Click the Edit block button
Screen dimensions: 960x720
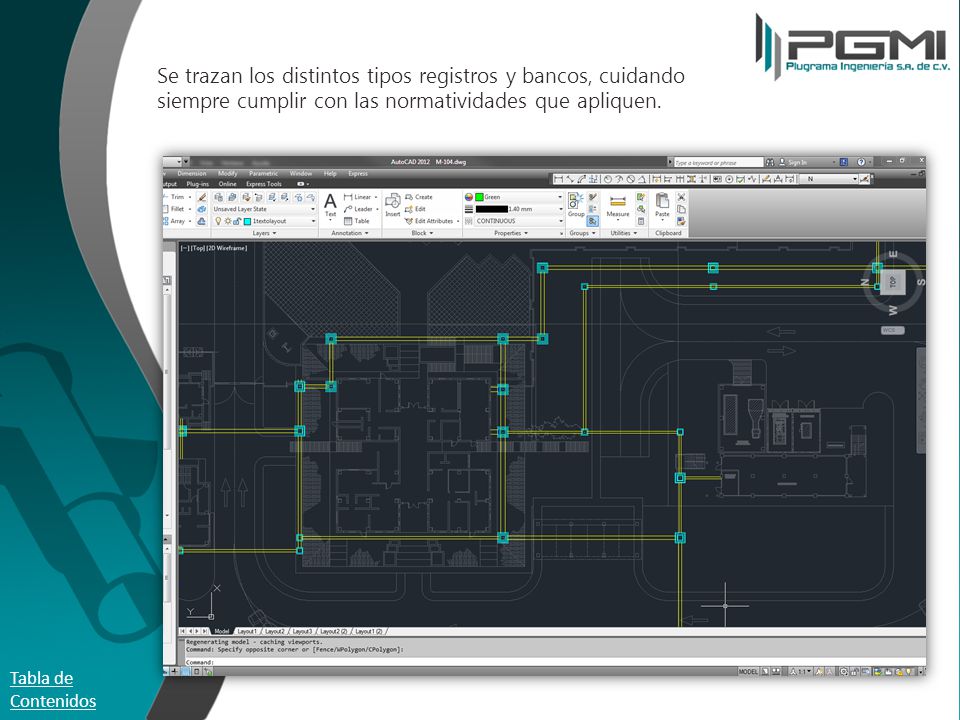point(415,209)
